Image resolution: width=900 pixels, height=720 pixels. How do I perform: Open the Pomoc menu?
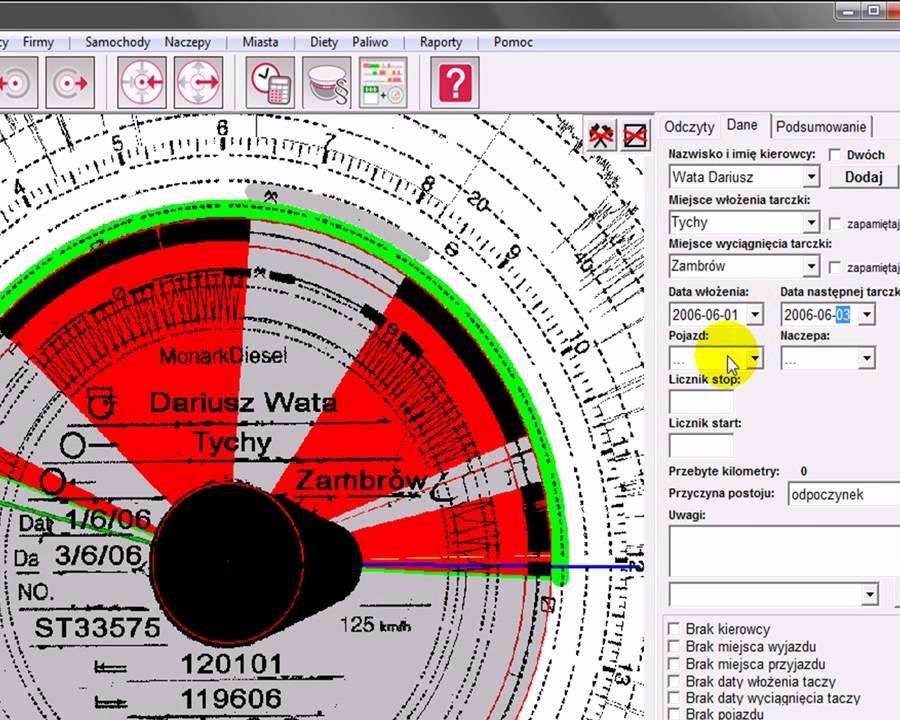(x=513, y=42)
